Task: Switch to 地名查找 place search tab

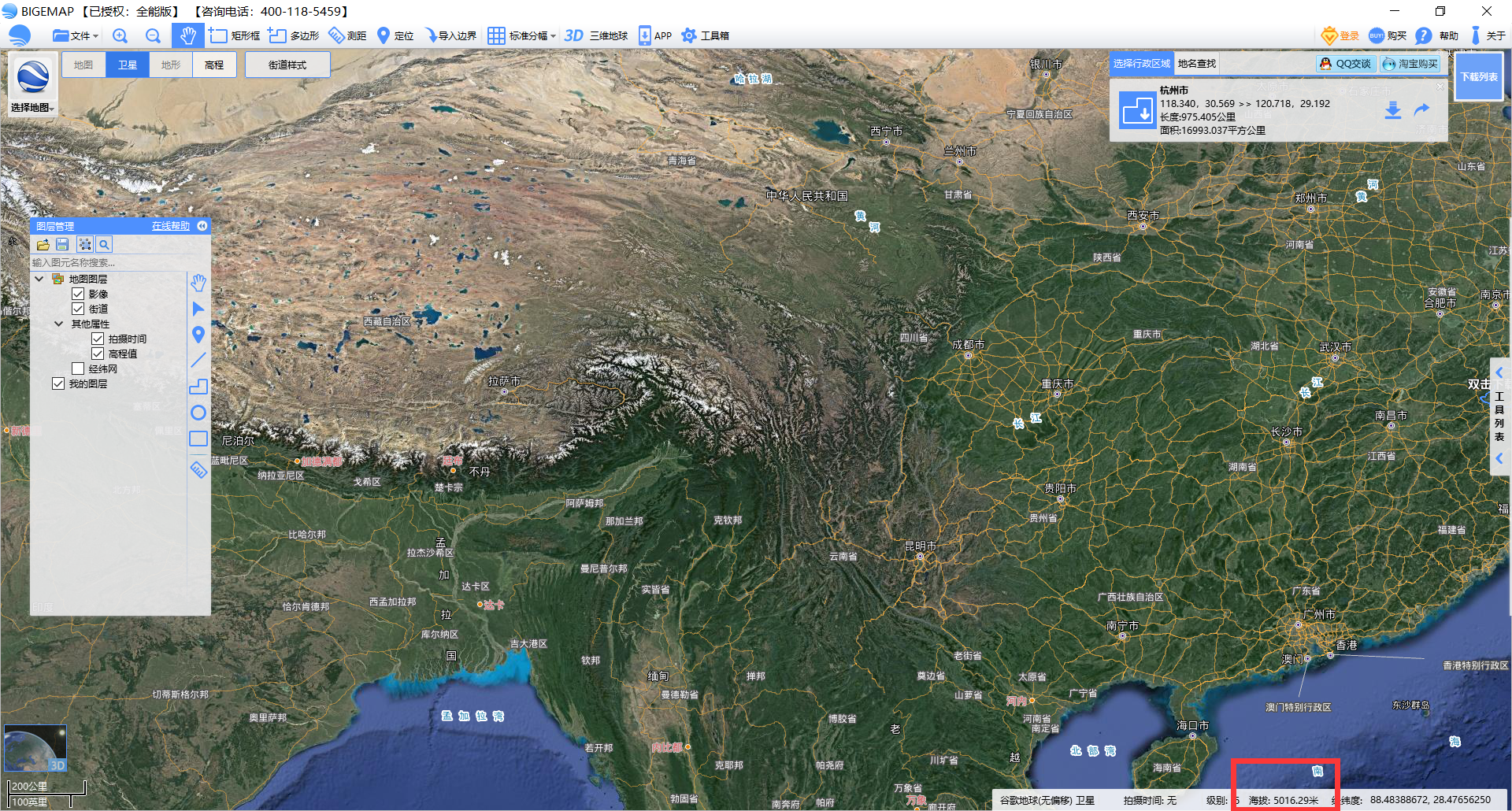Action: 1197,64
